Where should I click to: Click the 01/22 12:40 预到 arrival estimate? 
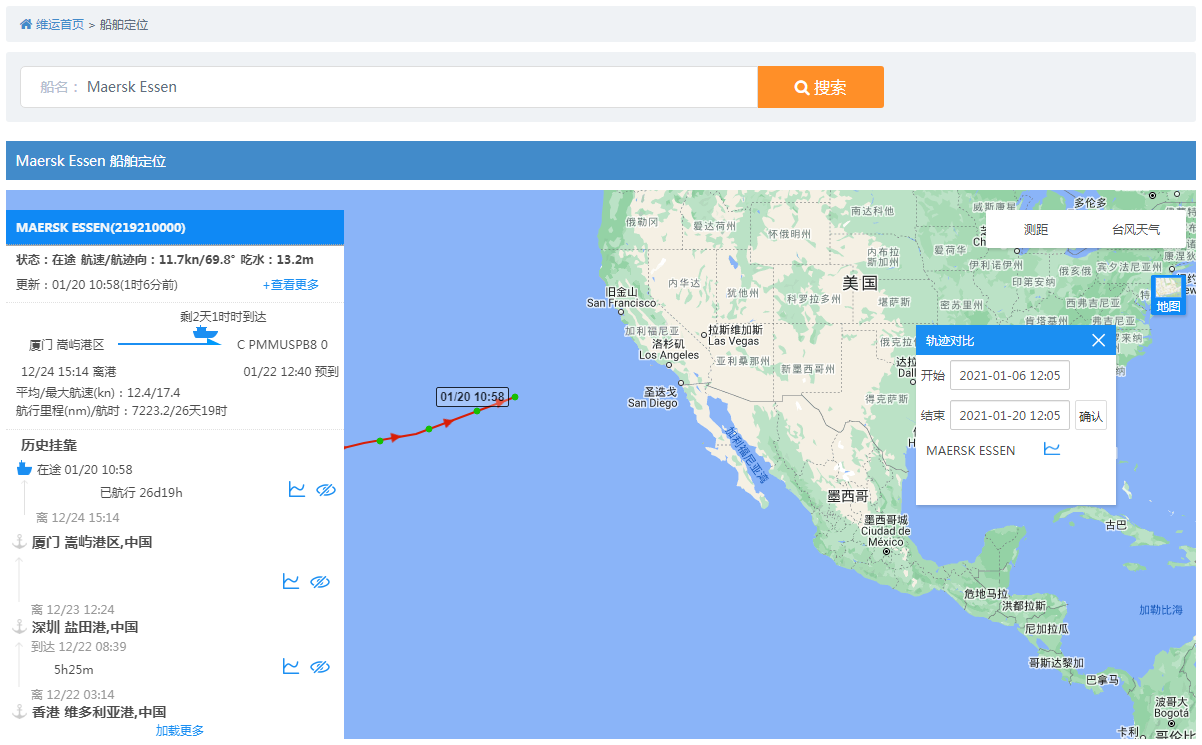pyautogui.click(x=291, y=372)
